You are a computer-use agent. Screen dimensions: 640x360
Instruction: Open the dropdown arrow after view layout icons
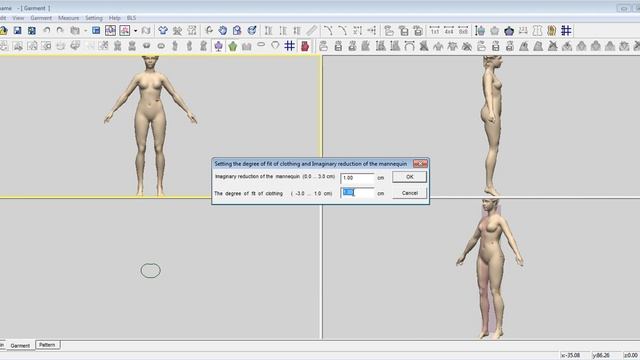coord(135,31)
